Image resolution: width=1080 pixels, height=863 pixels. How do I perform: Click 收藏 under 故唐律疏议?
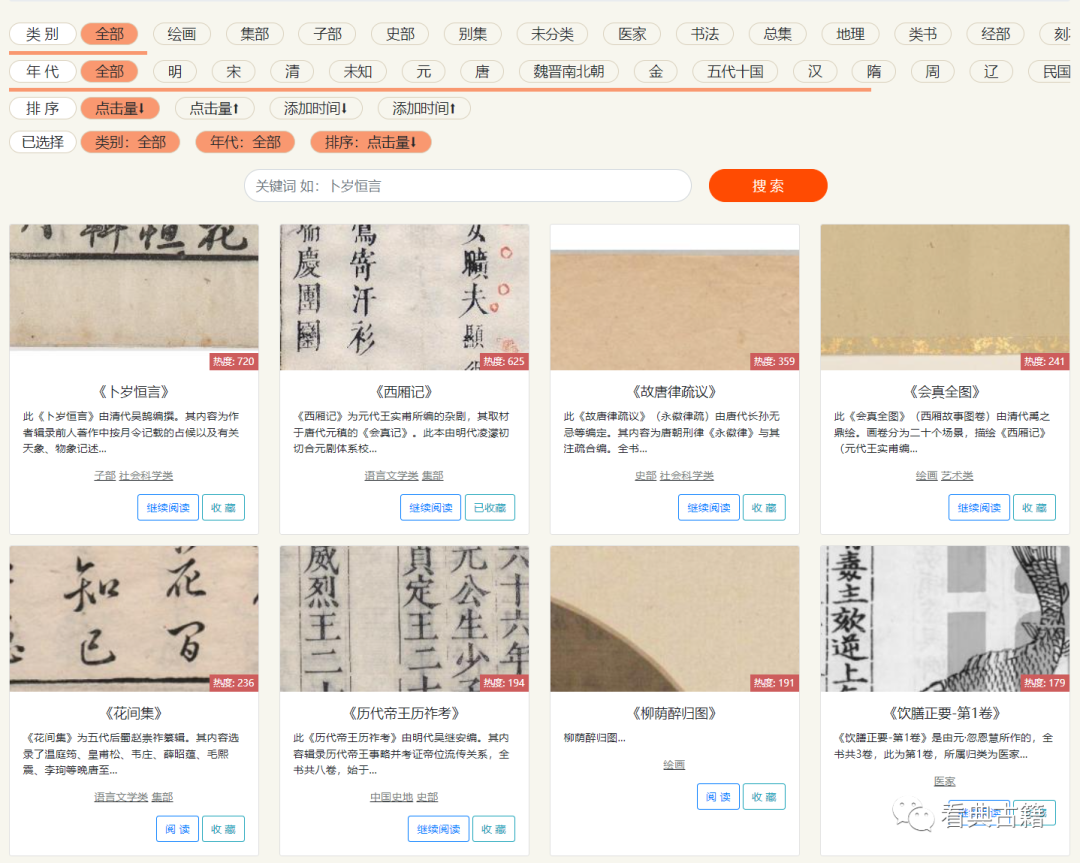(764, 507)
